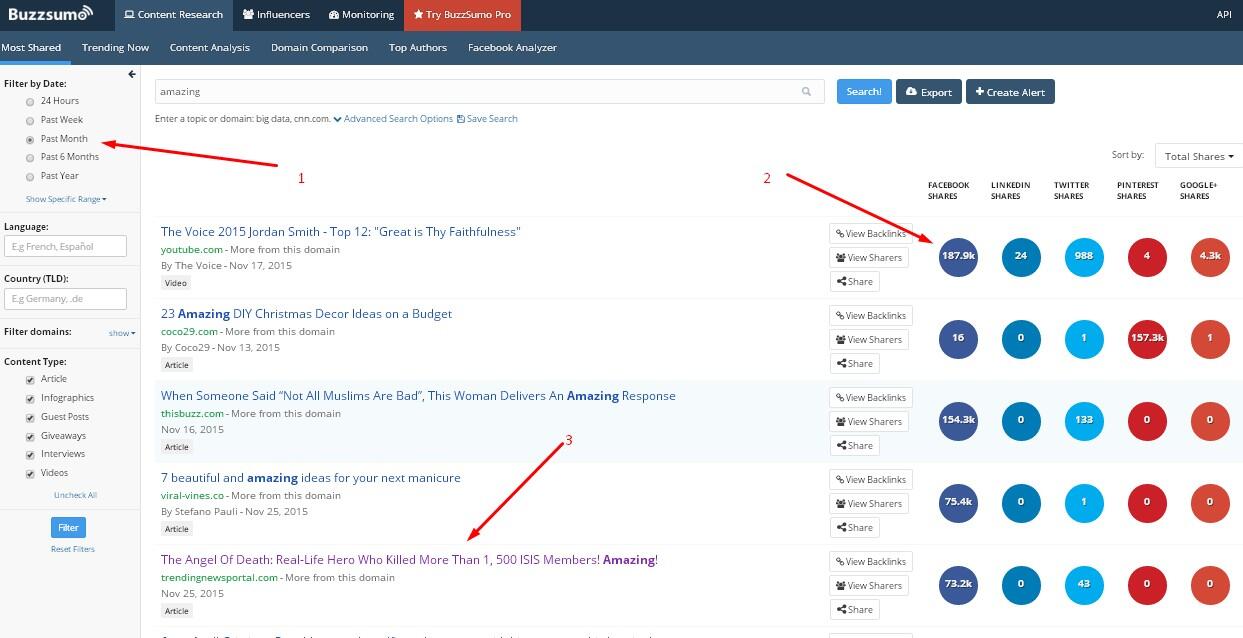1243x638 pixels.
Task: Click View Backlinks for The Voice video
Action: [870, 234]
